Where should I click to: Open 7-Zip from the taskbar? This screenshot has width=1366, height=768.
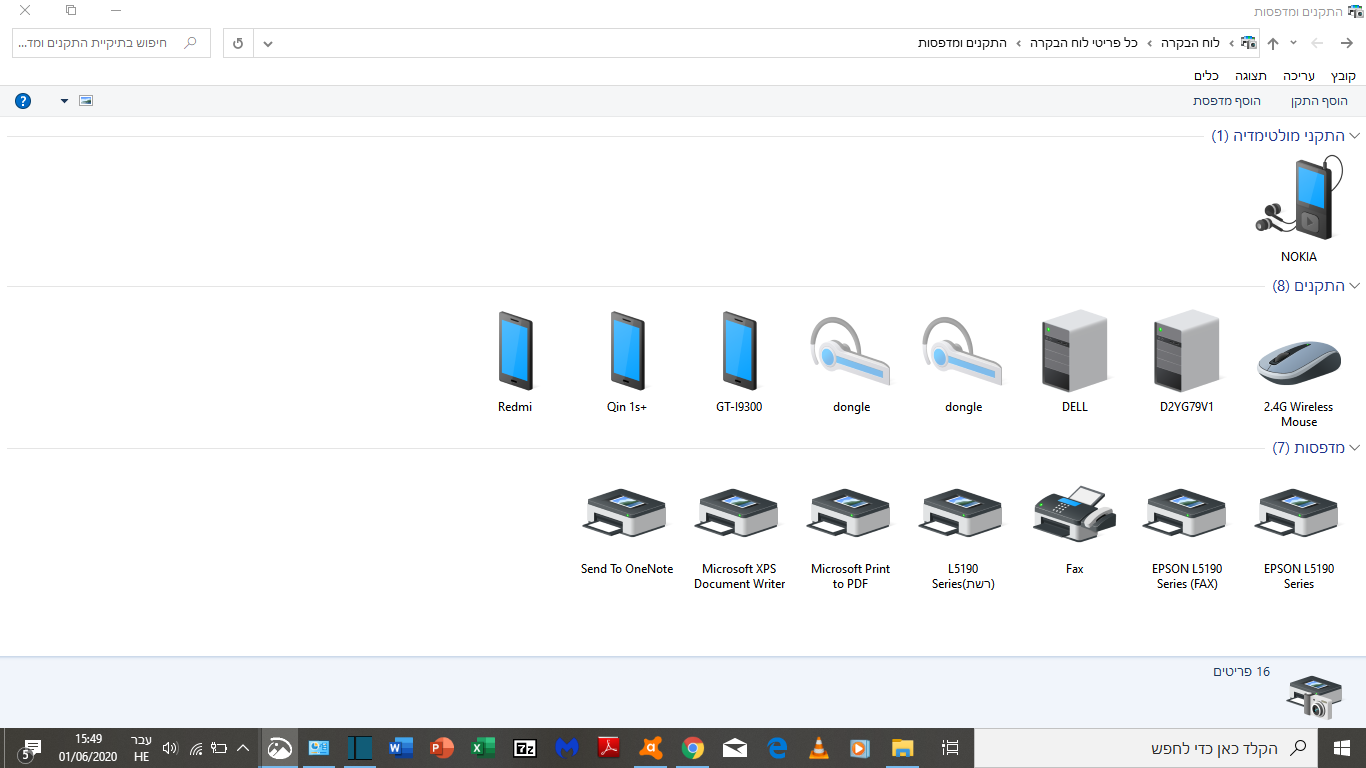coord(525,747)
